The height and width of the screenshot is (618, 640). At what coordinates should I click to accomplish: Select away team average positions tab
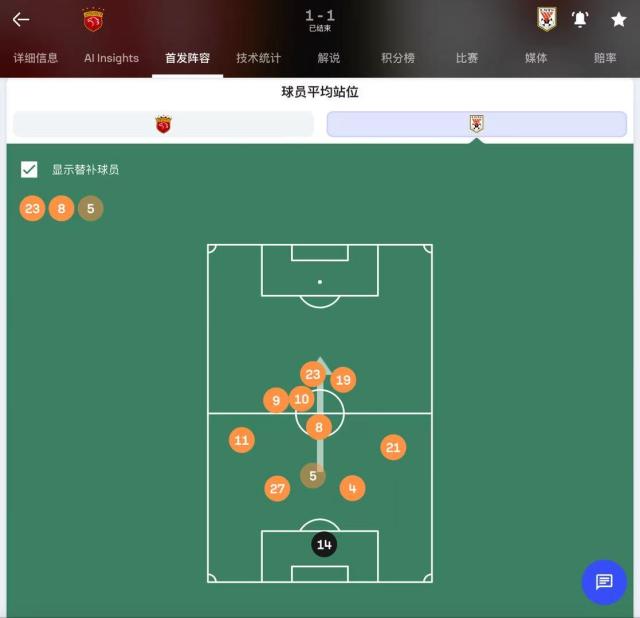pos(477,124)
